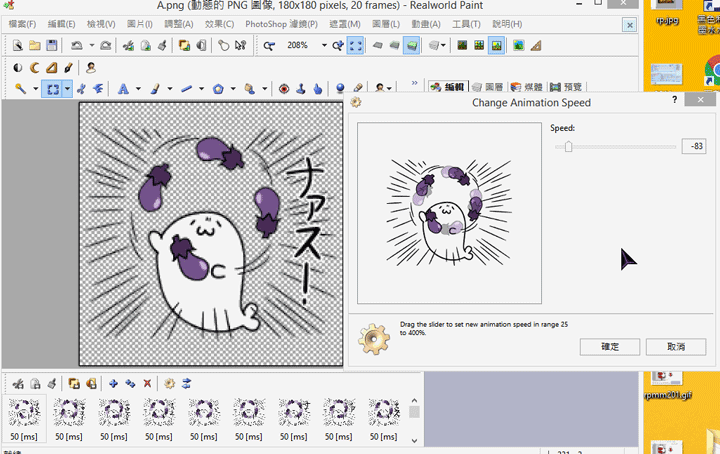Select the magic wand tool

[21, 88]
